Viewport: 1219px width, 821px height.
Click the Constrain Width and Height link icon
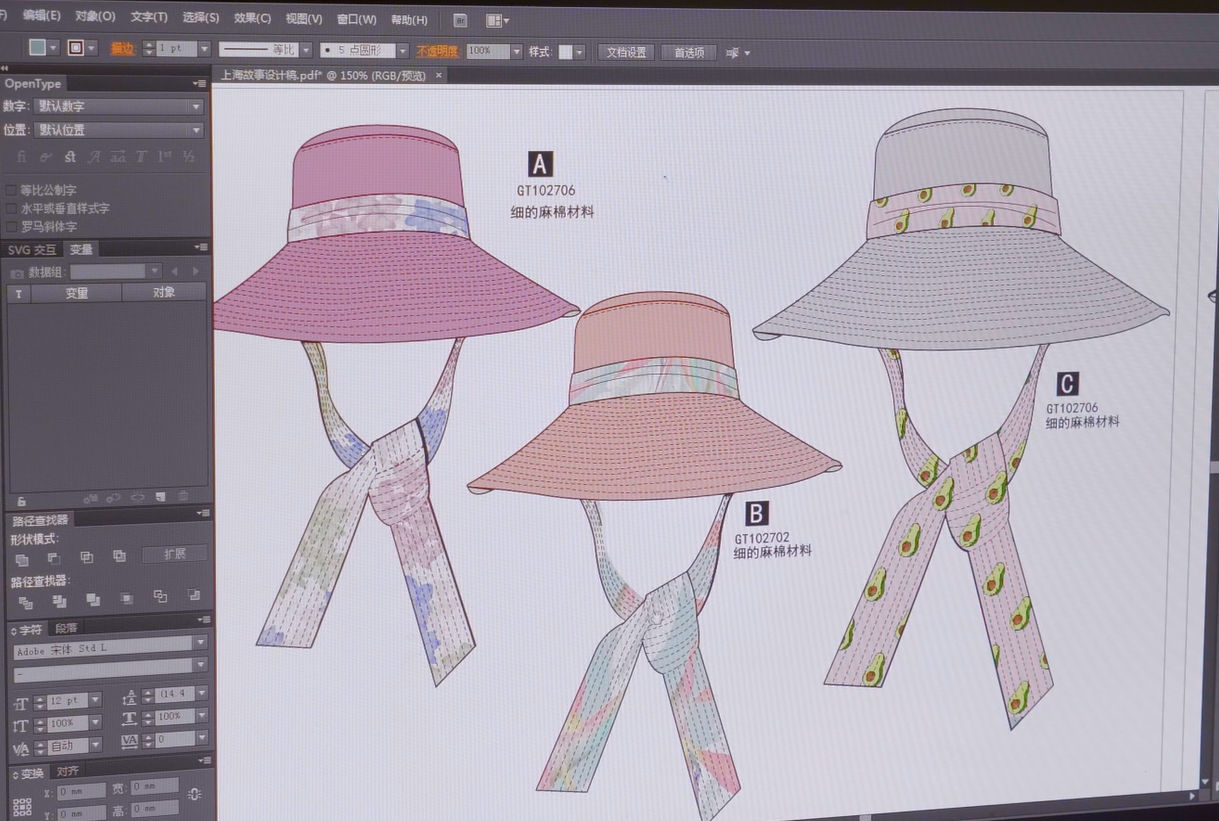[194, 794]
